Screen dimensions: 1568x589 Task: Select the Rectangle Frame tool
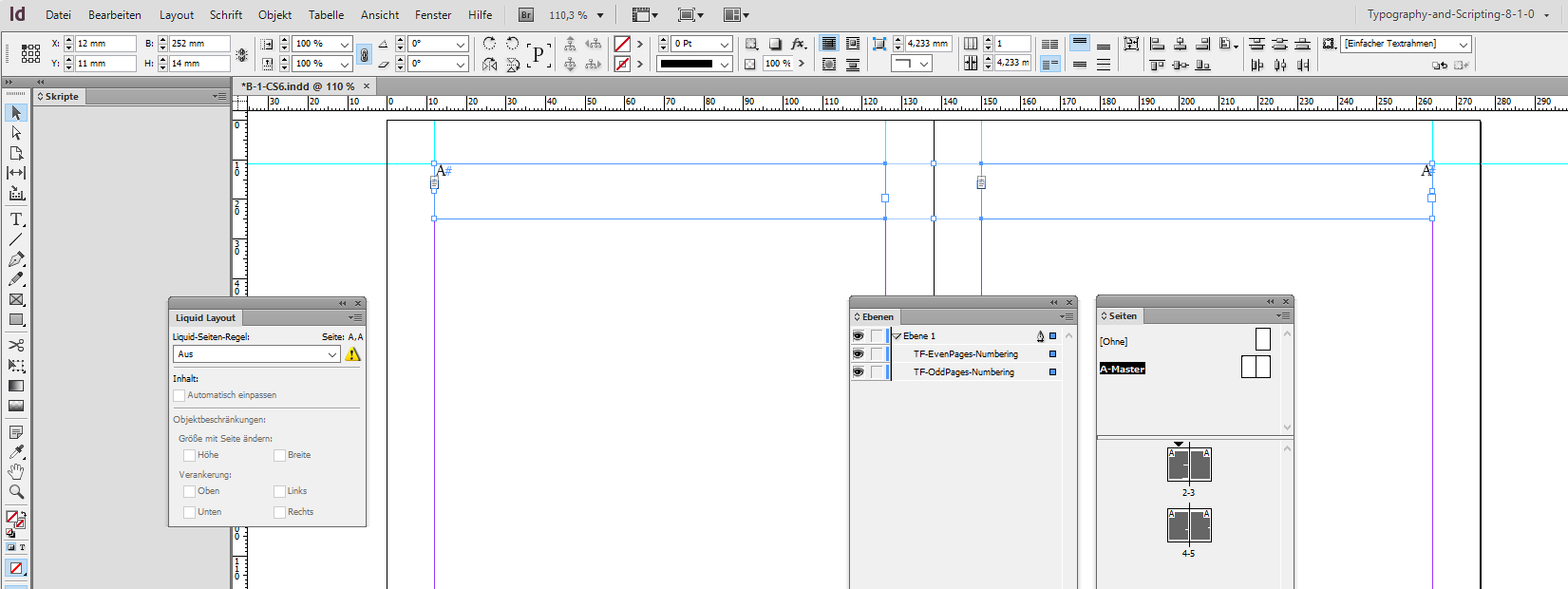click(x=16, y=300)
